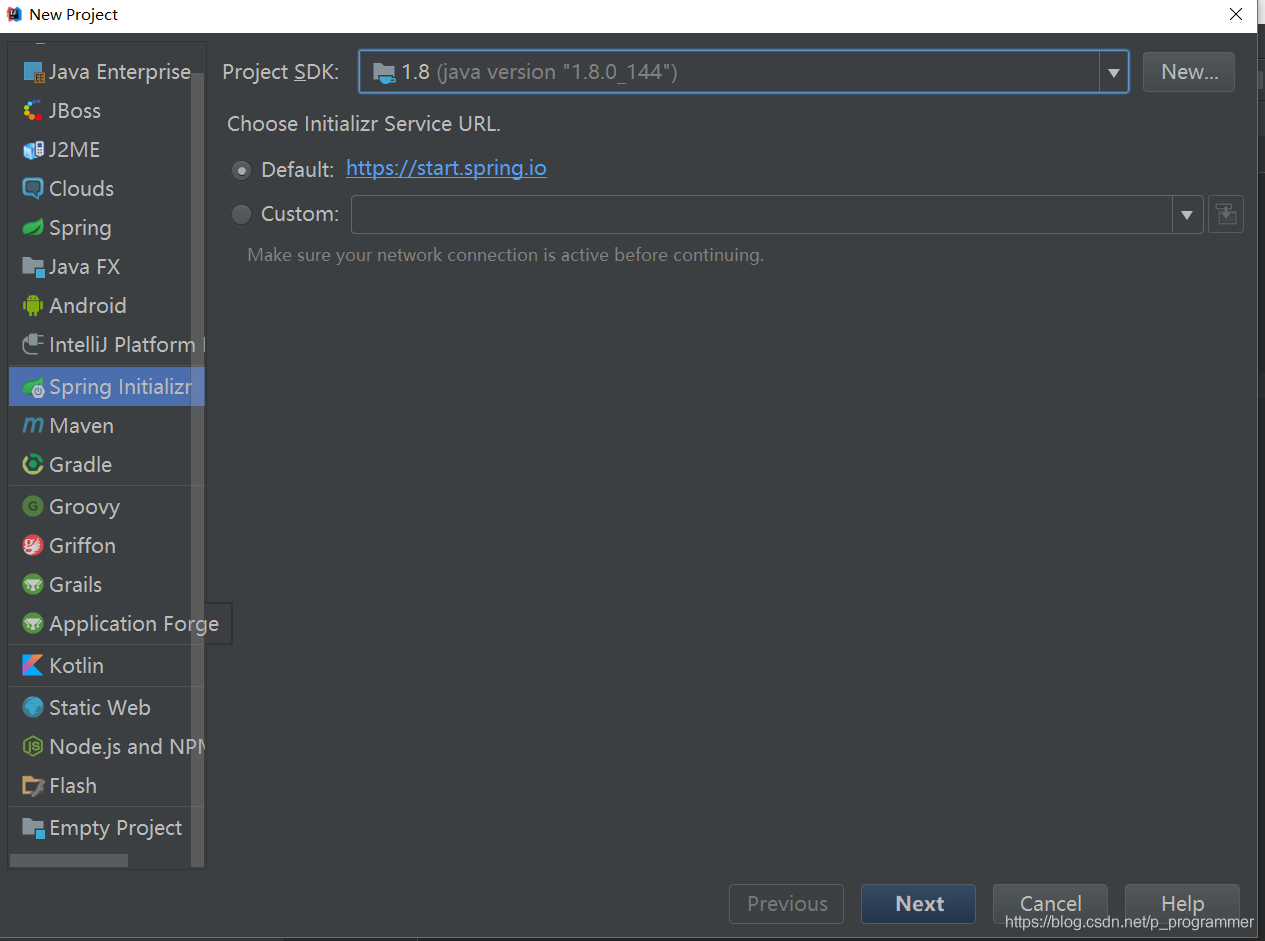Viewport: 1265px width, 941px height.
Task: Click the Java Enterprise icon in the project list
Action: (33, 73)
